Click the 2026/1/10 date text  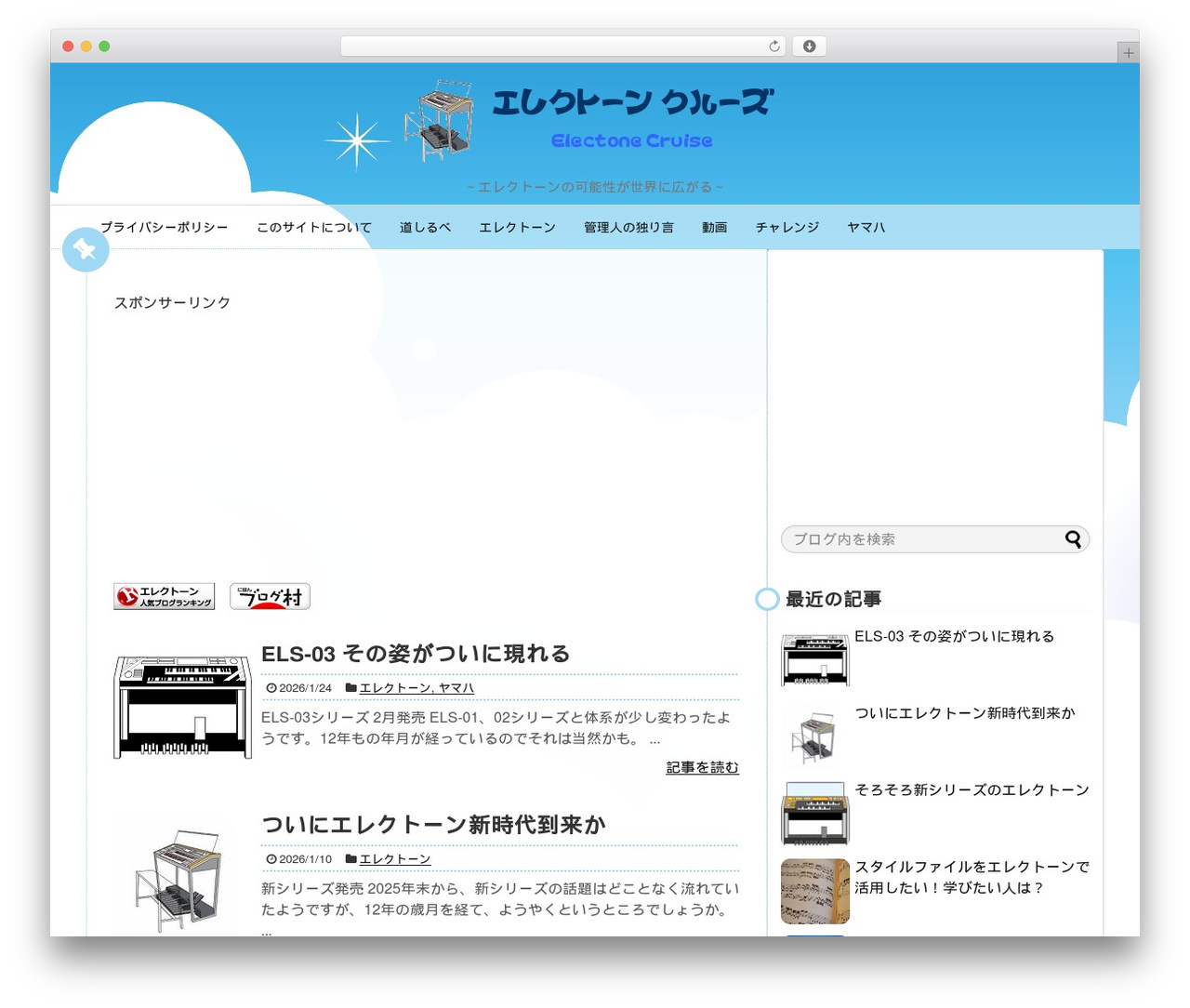305,859
